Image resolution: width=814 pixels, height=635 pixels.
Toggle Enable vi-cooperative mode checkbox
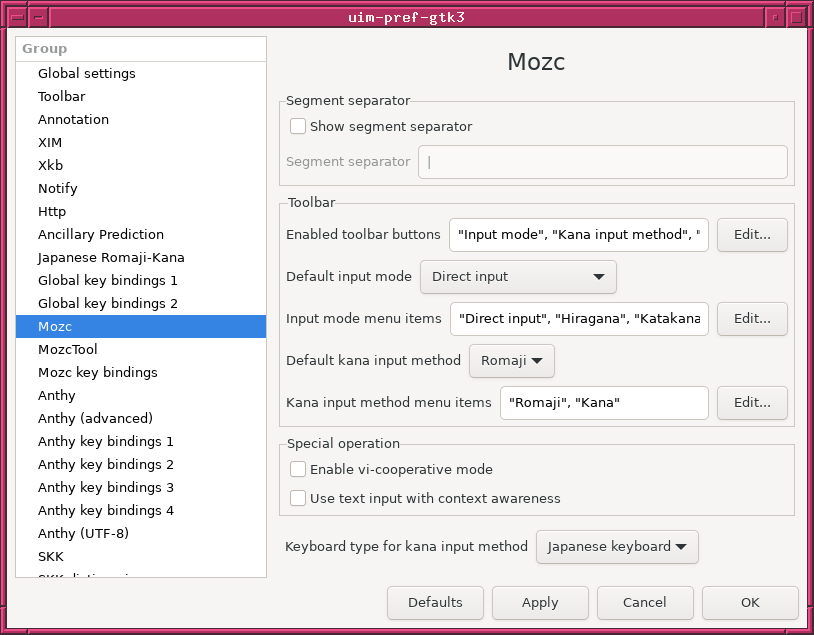[x=298, y=469]
